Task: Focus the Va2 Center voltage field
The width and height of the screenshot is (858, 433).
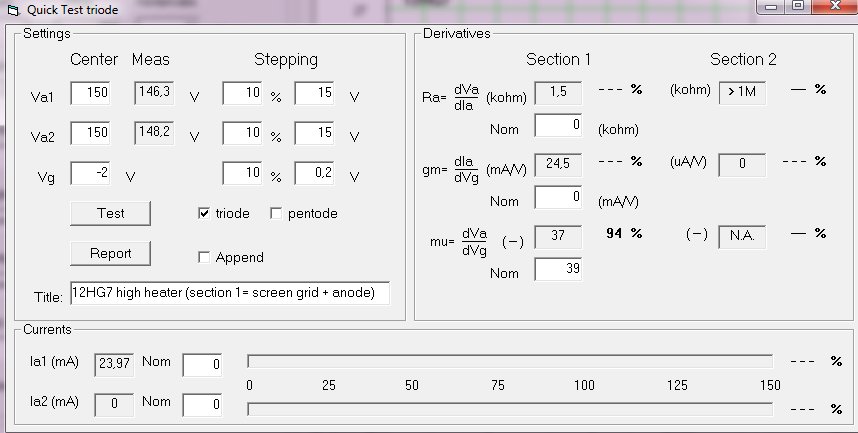Action: 91,132
